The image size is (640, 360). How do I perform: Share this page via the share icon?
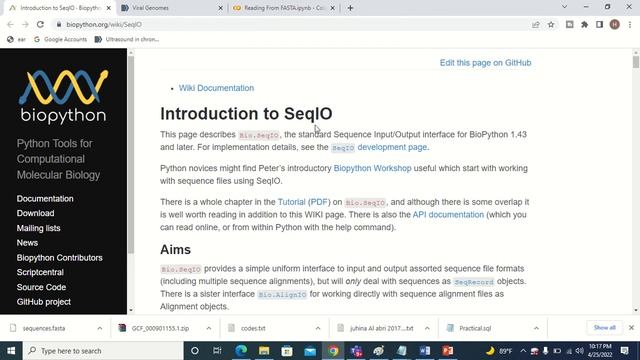coord(536,24)
